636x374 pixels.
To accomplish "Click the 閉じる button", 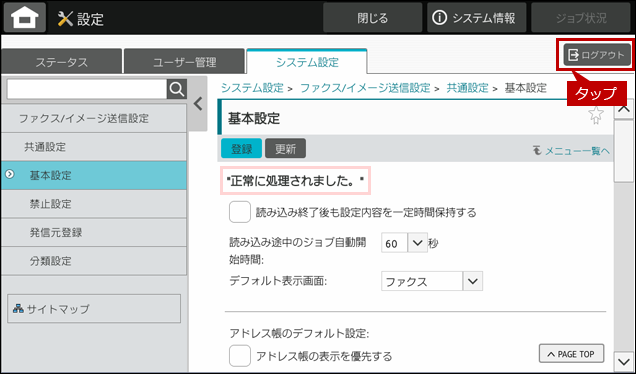I will coord(372,17).
